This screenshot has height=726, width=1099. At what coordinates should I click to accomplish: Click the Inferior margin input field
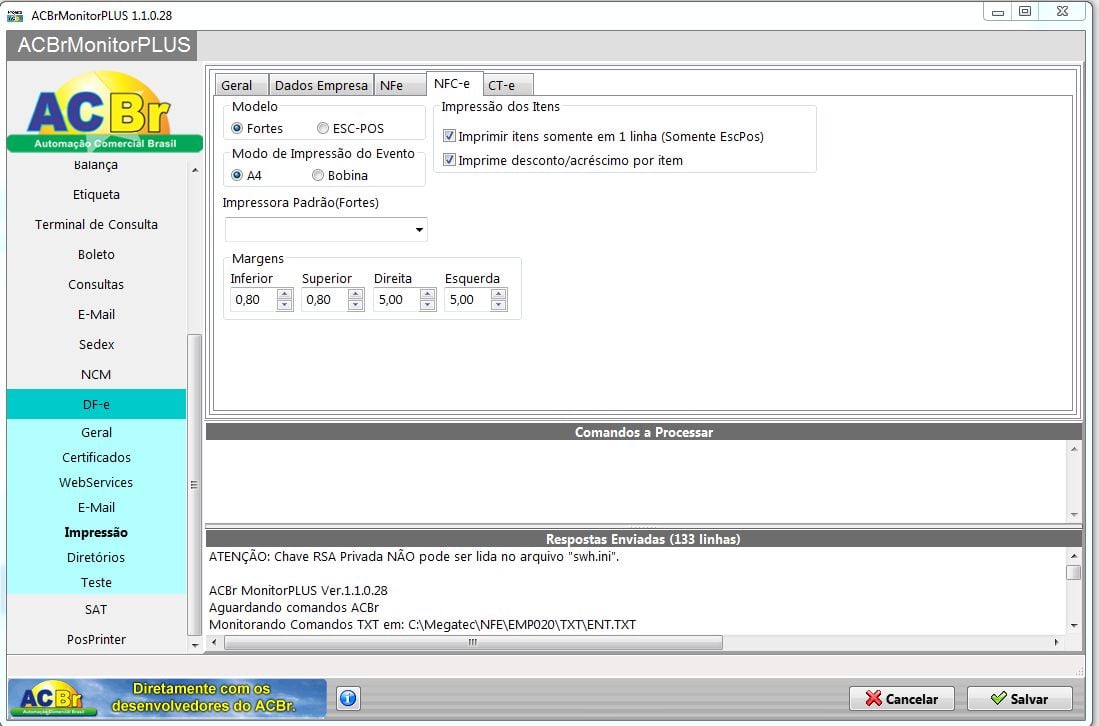coord(254,300)
